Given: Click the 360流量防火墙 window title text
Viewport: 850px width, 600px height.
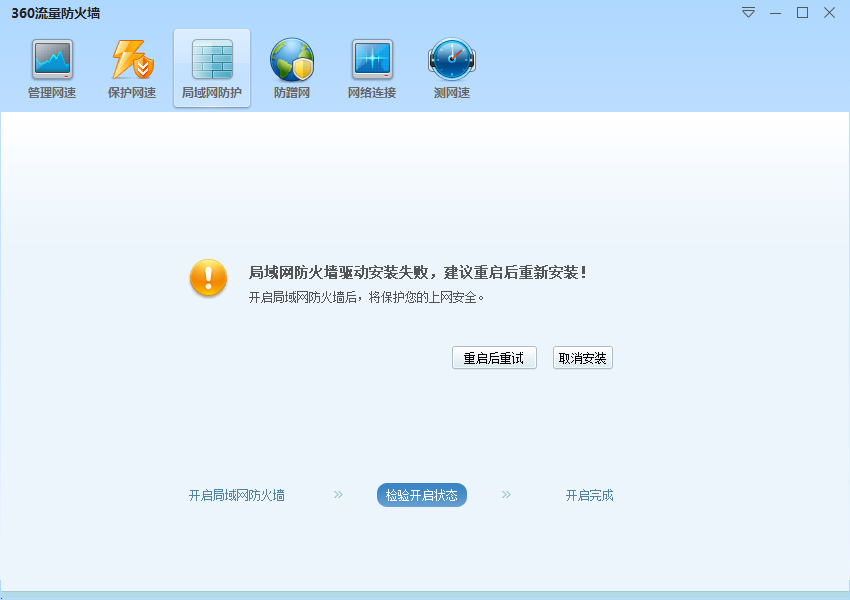Looking at the screenshot, I should point(56,13).
